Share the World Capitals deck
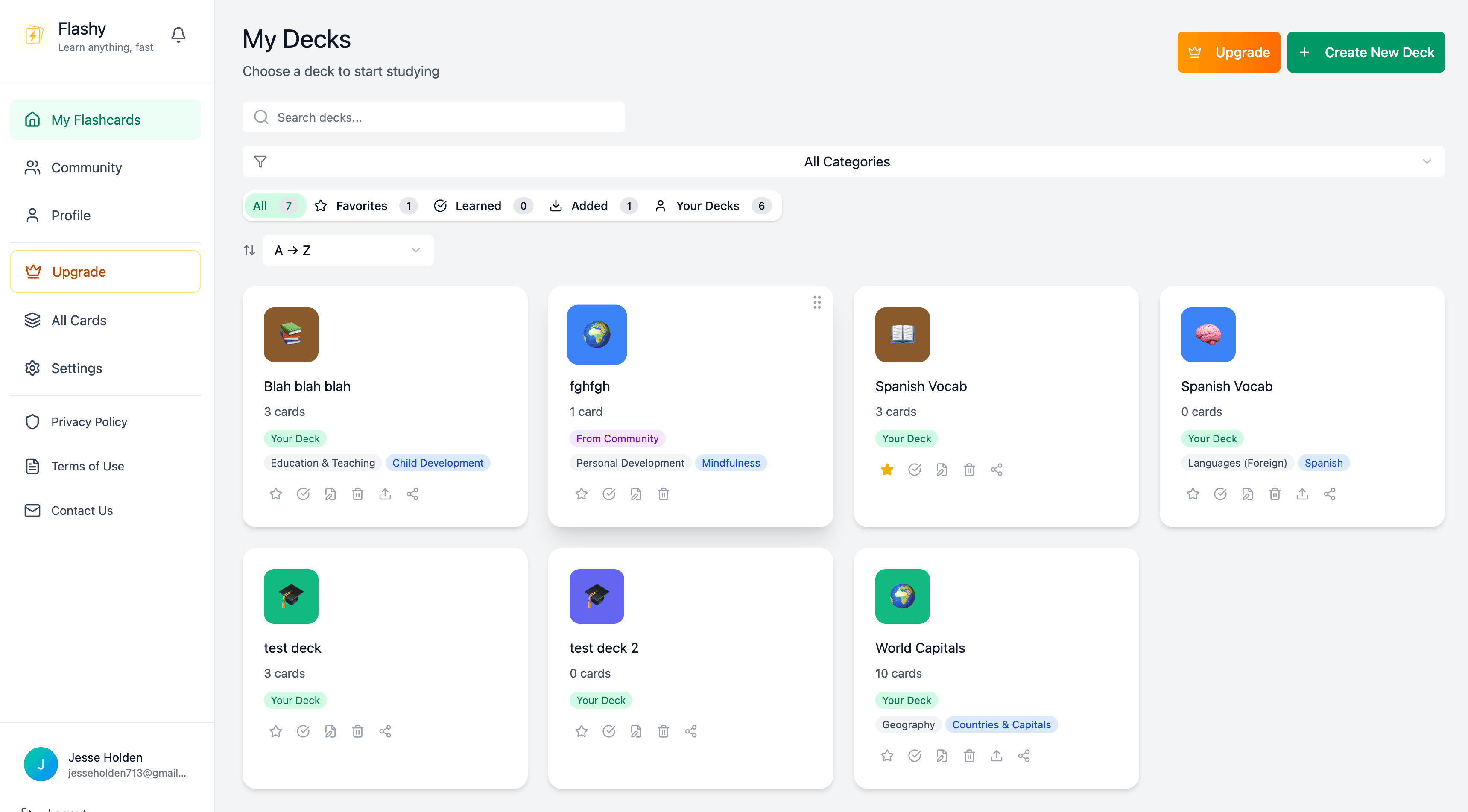The image size is (1468, 812). (x=1024, y=756)
